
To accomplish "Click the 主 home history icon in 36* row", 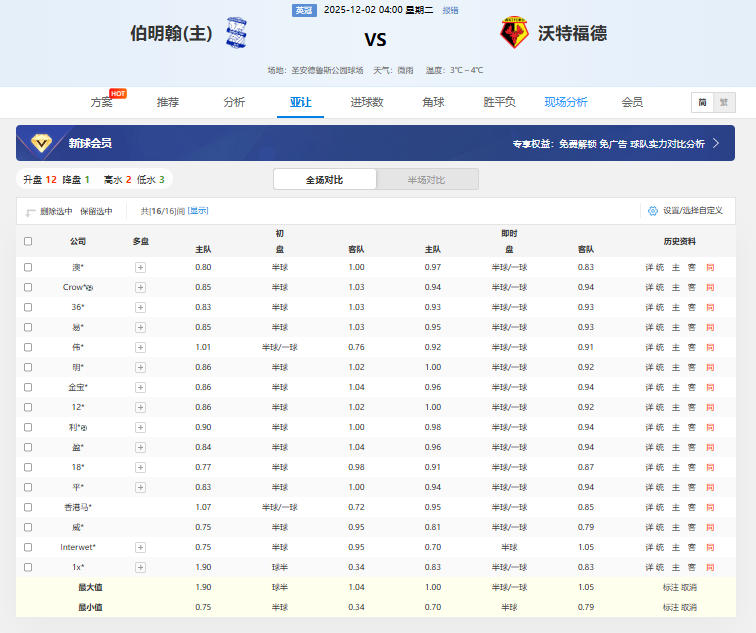I will (676, 307).
